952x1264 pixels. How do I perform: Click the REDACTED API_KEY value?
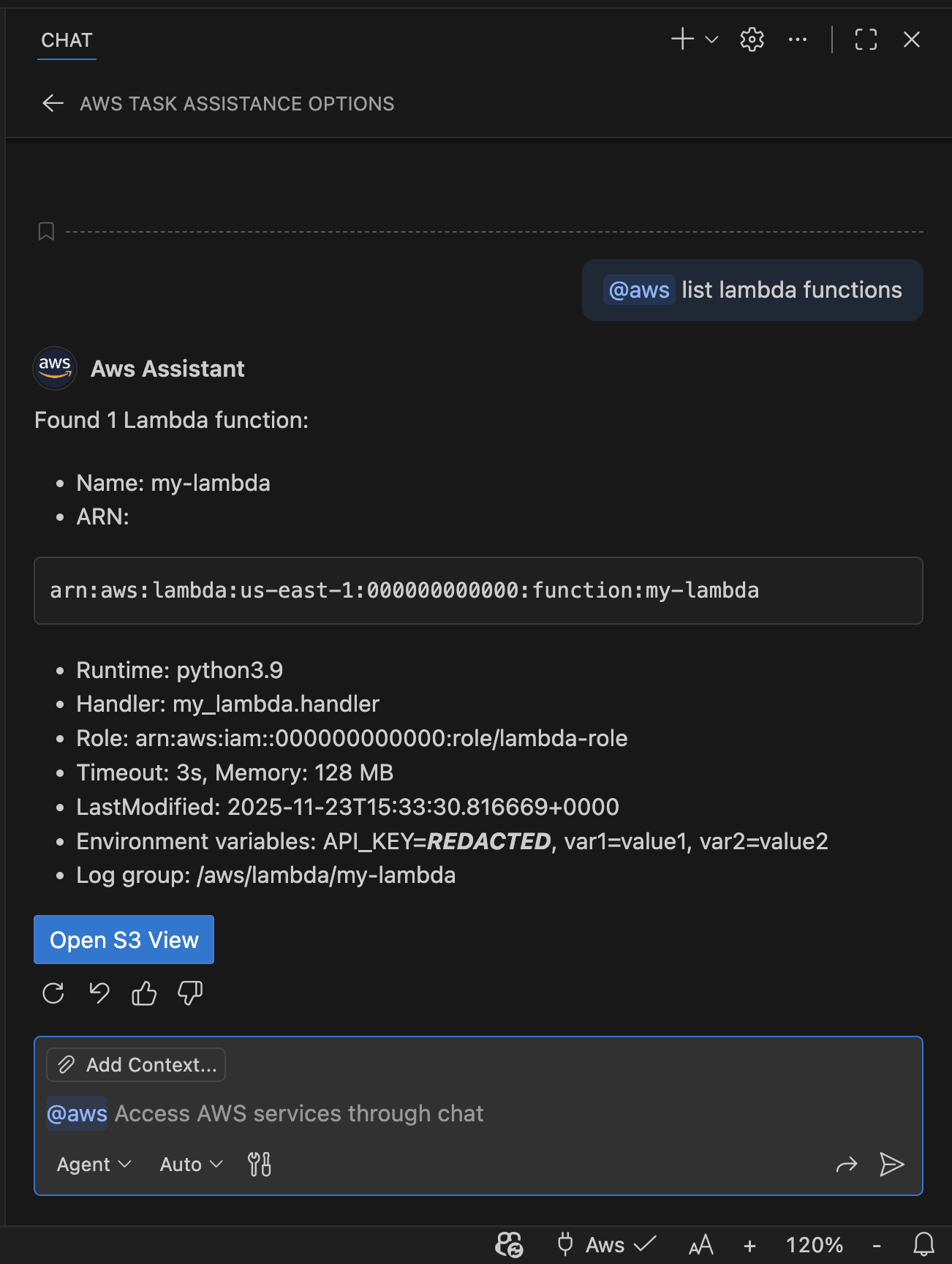[x=488, y=841]
